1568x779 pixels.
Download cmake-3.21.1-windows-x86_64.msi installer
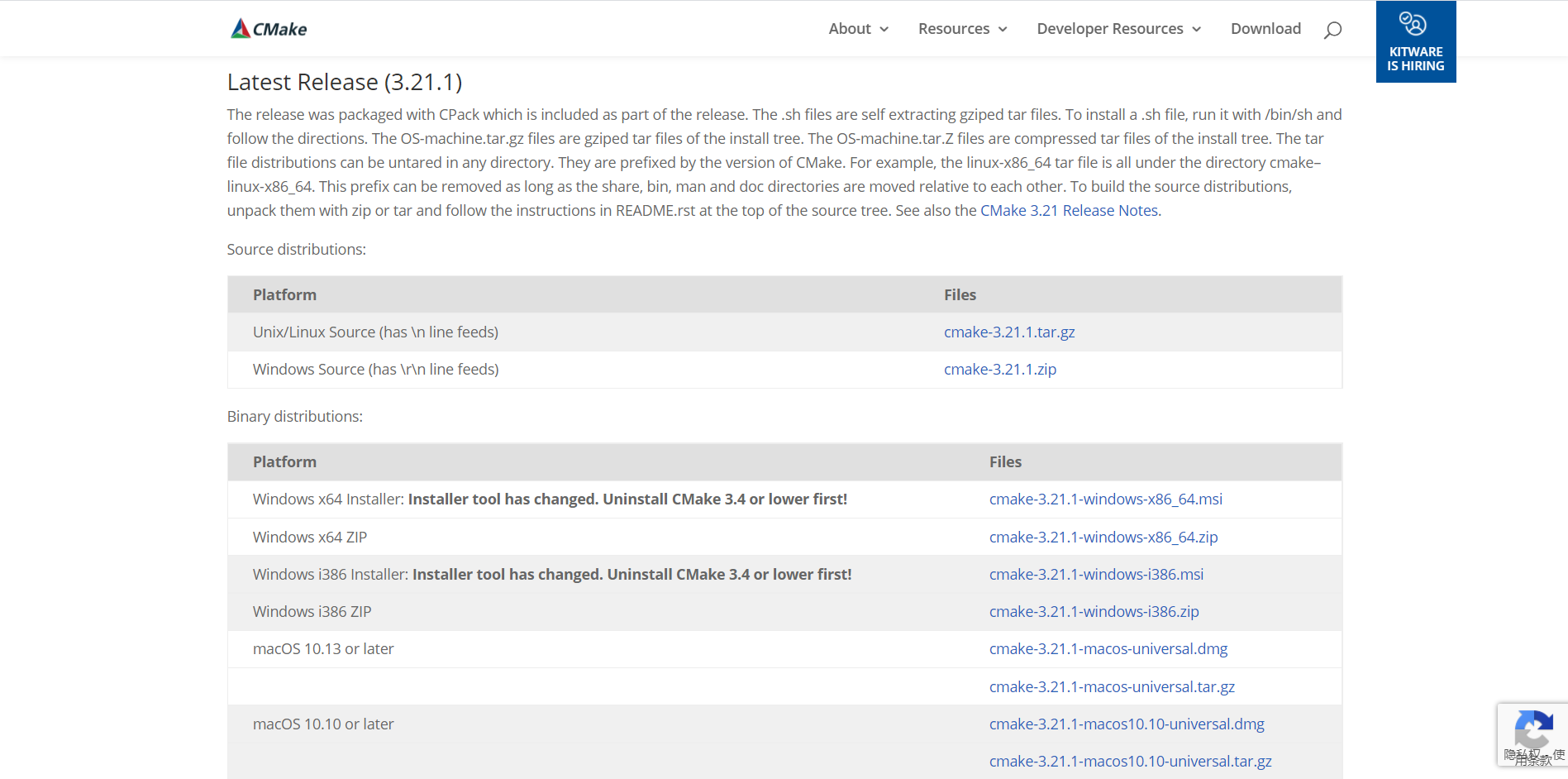[1106, 499]
